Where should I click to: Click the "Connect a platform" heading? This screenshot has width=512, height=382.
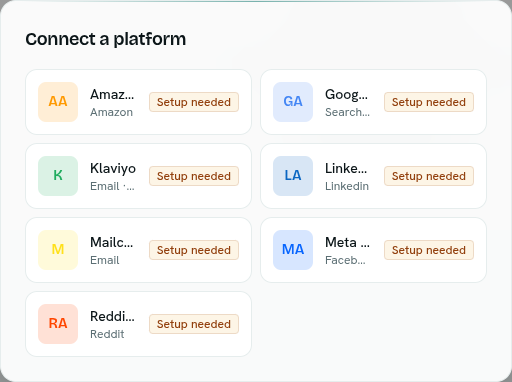(x=106, y=39)
